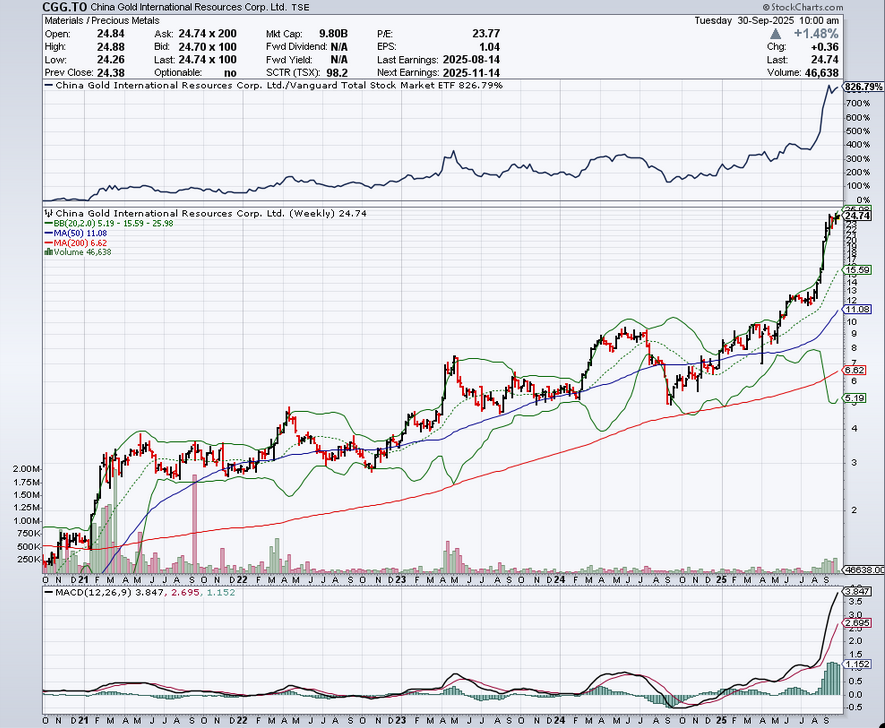This screenshot has height=728, width=885.
Task: Click the SCTR (TSX) value 98.2
Action: click(337, 73)
